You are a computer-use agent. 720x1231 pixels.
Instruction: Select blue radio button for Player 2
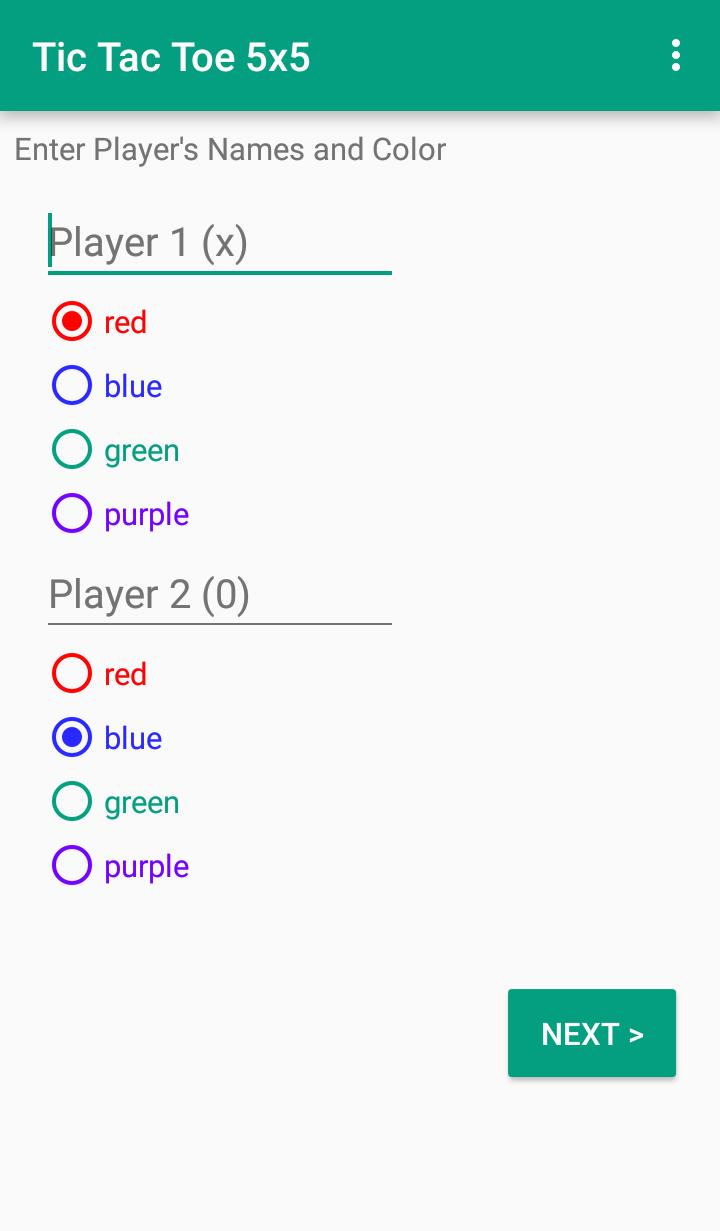point(72,738)
